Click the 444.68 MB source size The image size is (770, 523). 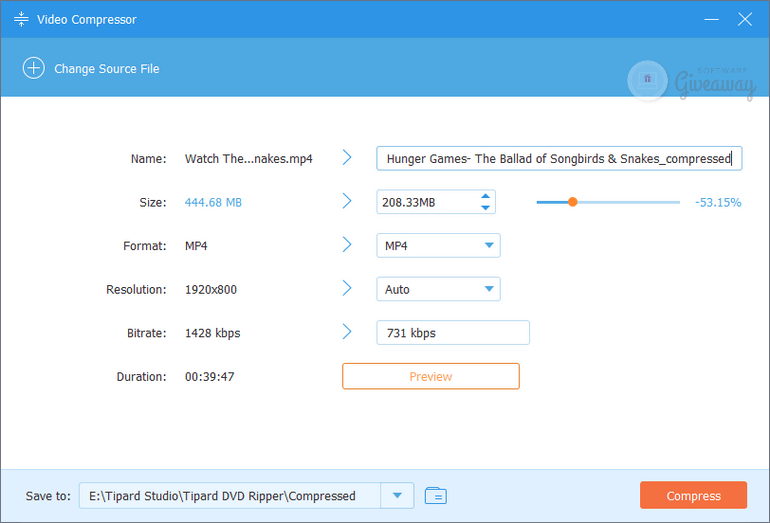(213, 202)
